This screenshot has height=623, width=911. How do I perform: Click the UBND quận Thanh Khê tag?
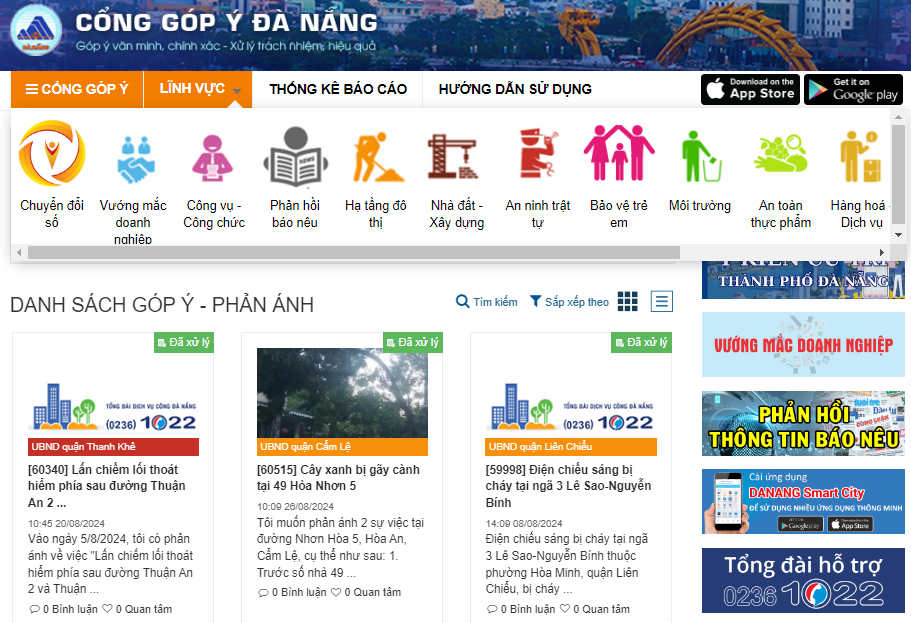point(113,447)
